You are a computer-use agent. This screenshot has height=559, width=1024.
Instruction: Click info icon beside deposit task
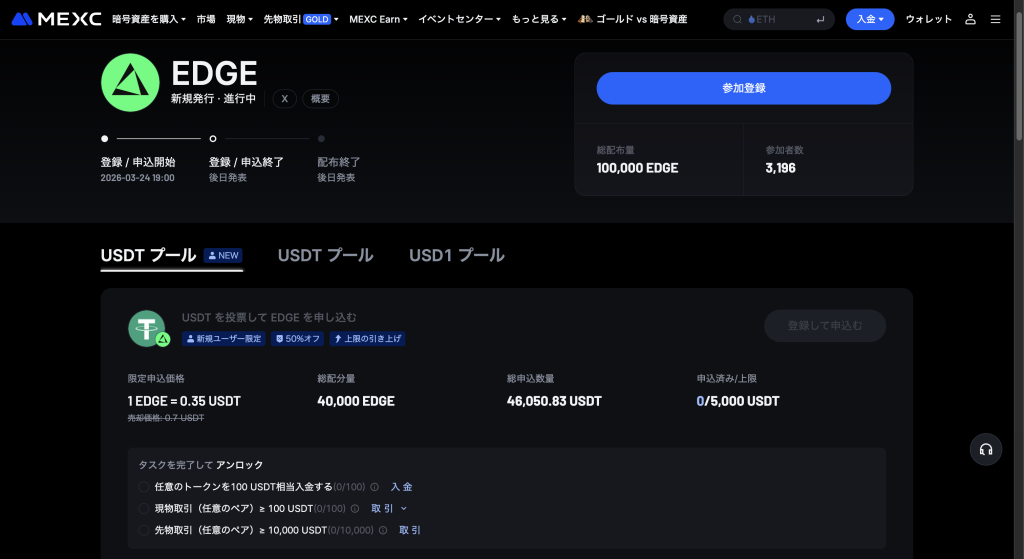(x=374, y=487)
